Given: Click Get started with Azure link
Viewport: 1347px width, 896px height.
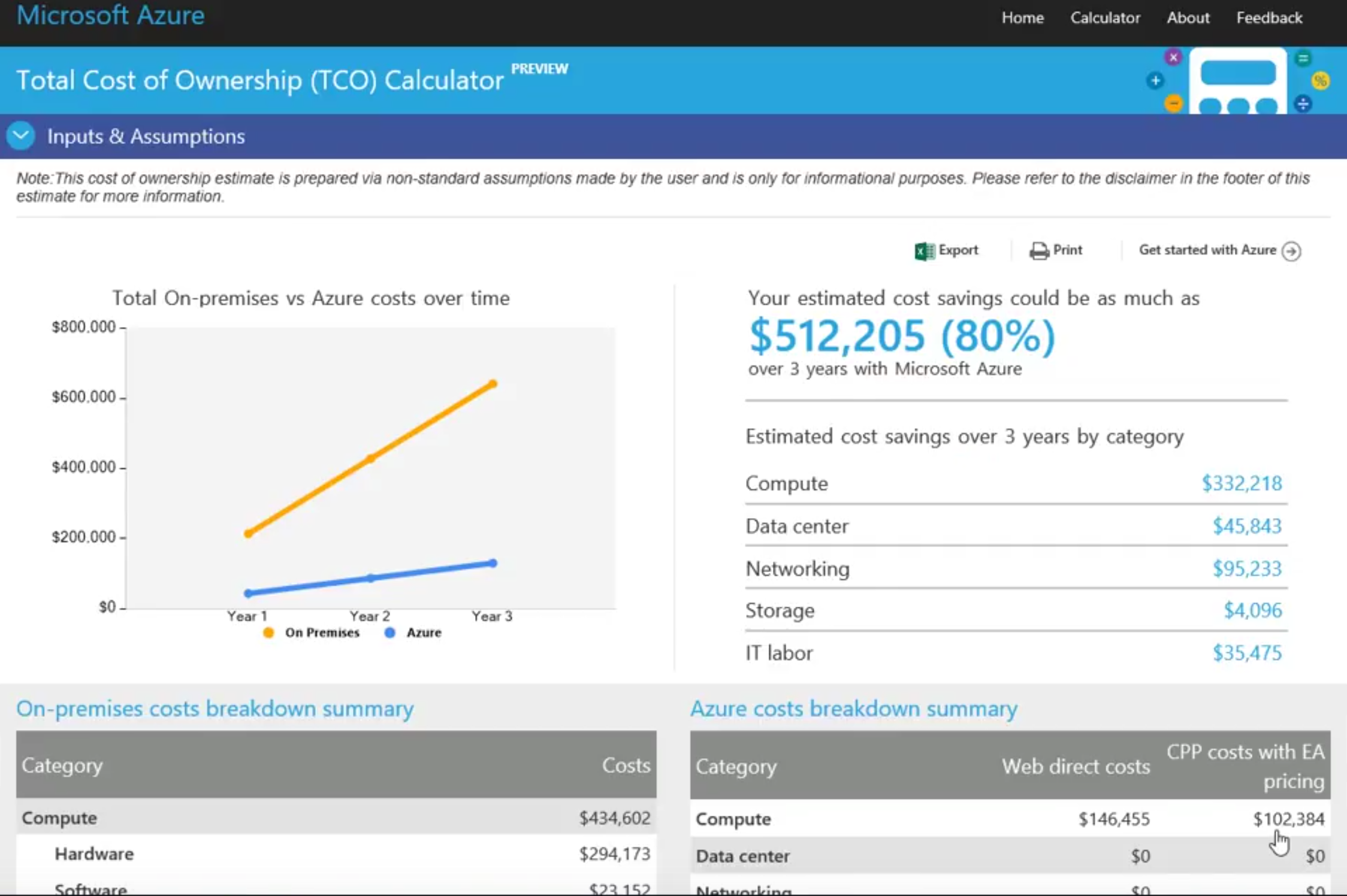Looking at the screenshot, I should pos(1207,250).
